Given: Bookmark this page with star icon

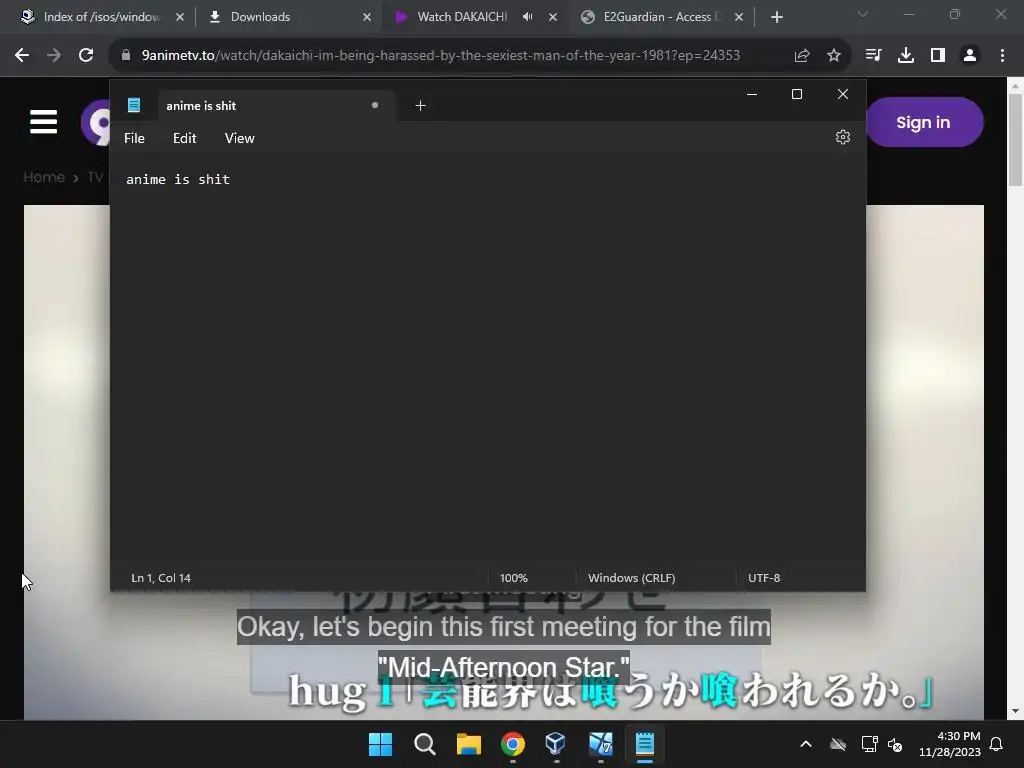Looking at the screenshot, I should point(834,55).
